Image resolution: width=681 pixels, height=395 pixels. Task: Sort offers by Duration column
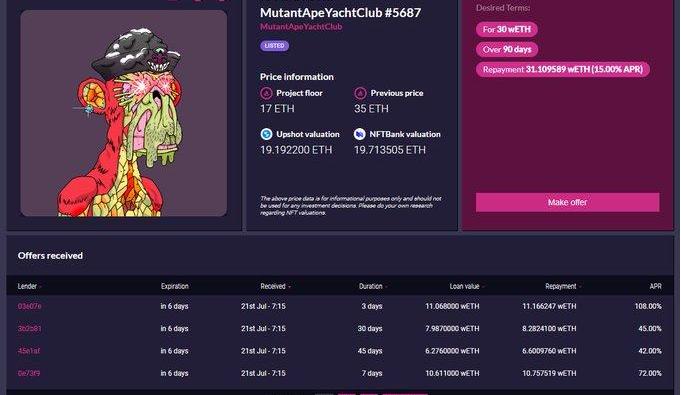click(373, 286)
